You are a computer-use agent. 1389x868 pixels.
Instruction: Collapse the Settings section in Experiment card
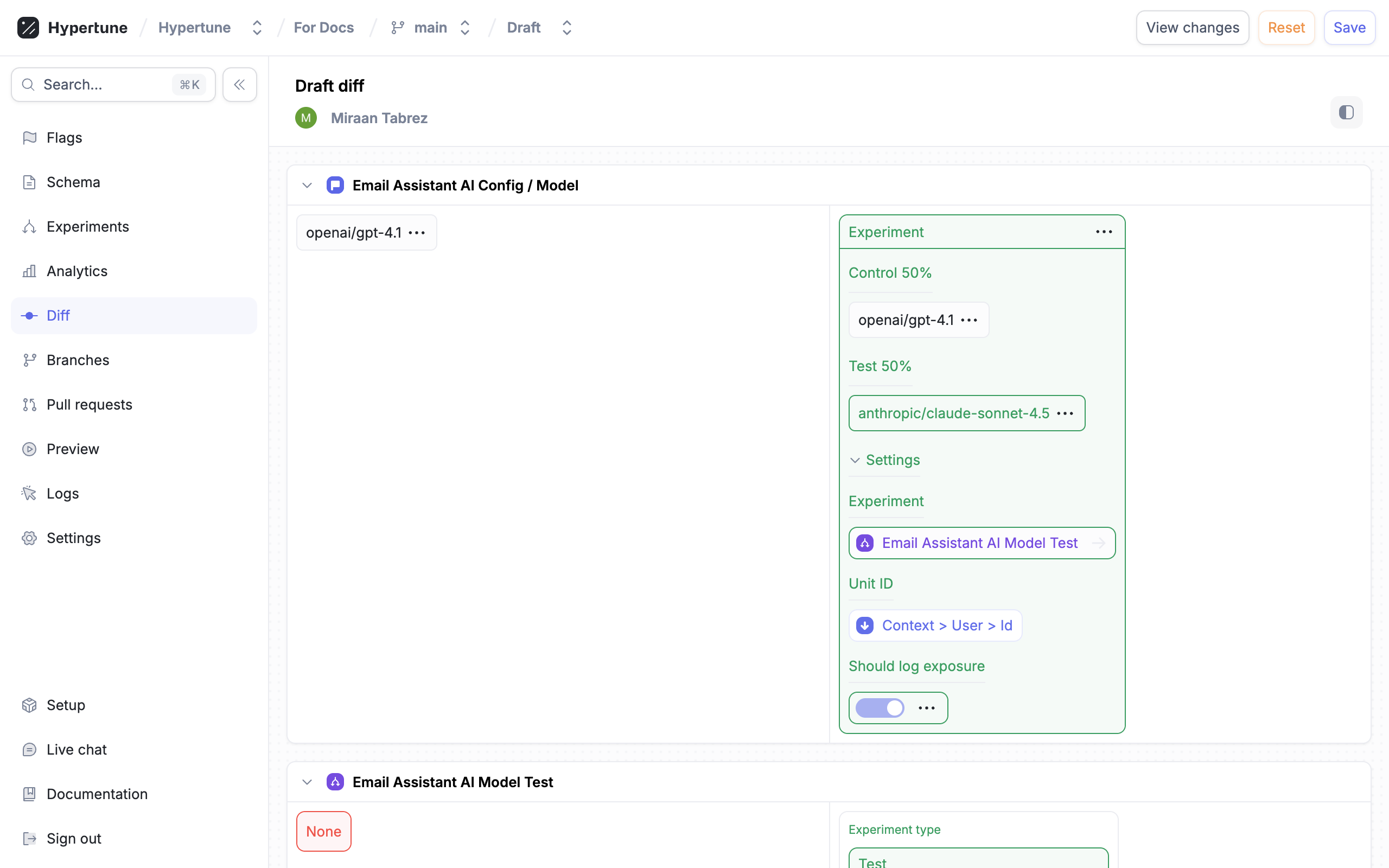855,461
